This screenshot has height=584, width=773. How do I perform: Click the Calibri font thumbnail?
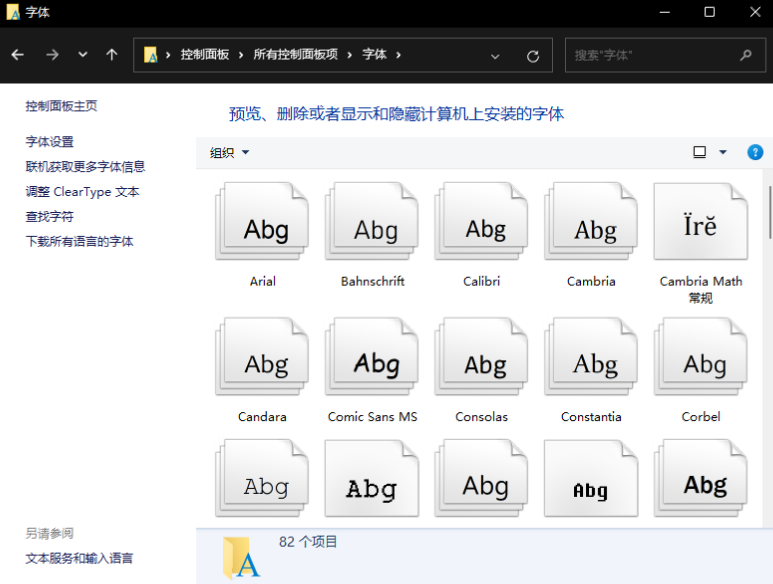pyautogui.click(x=482, y=223)
